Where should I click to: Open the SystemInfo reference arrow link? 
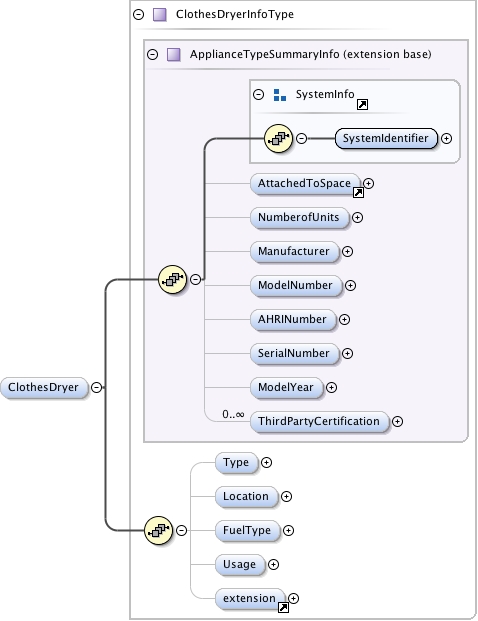coord(362,105)
